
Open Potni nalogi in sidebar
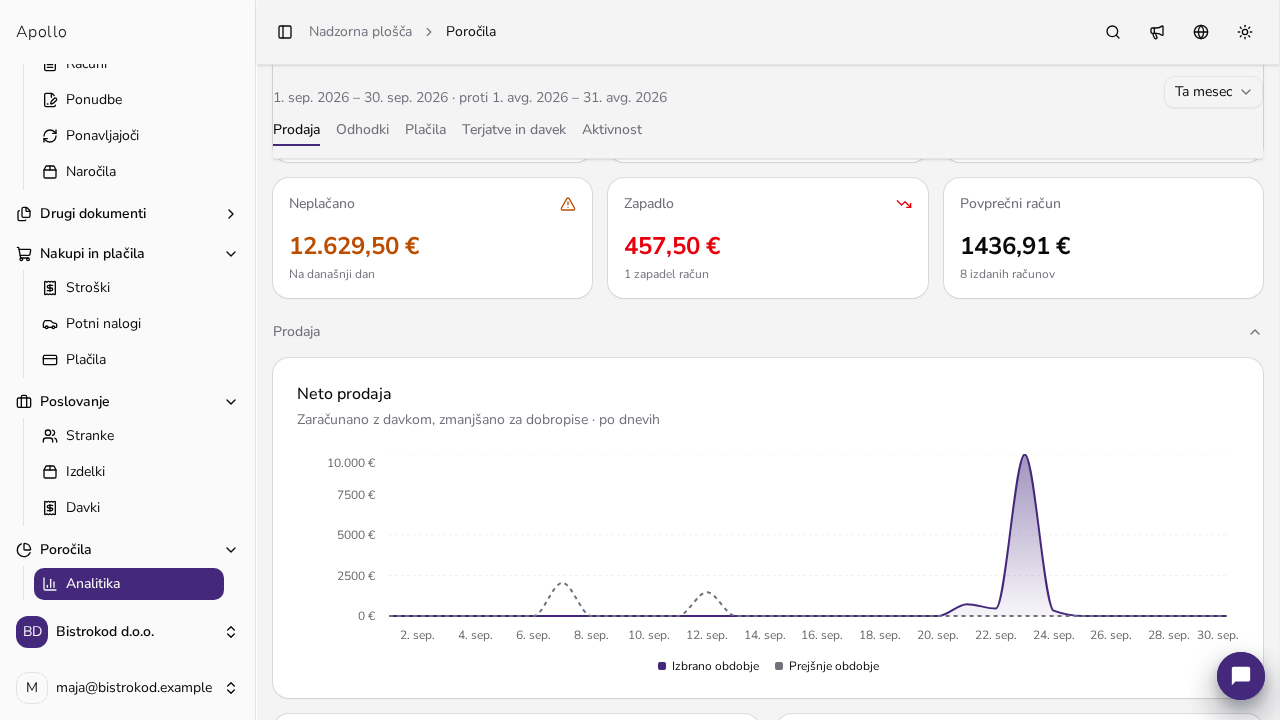click(x=129, y=324)
